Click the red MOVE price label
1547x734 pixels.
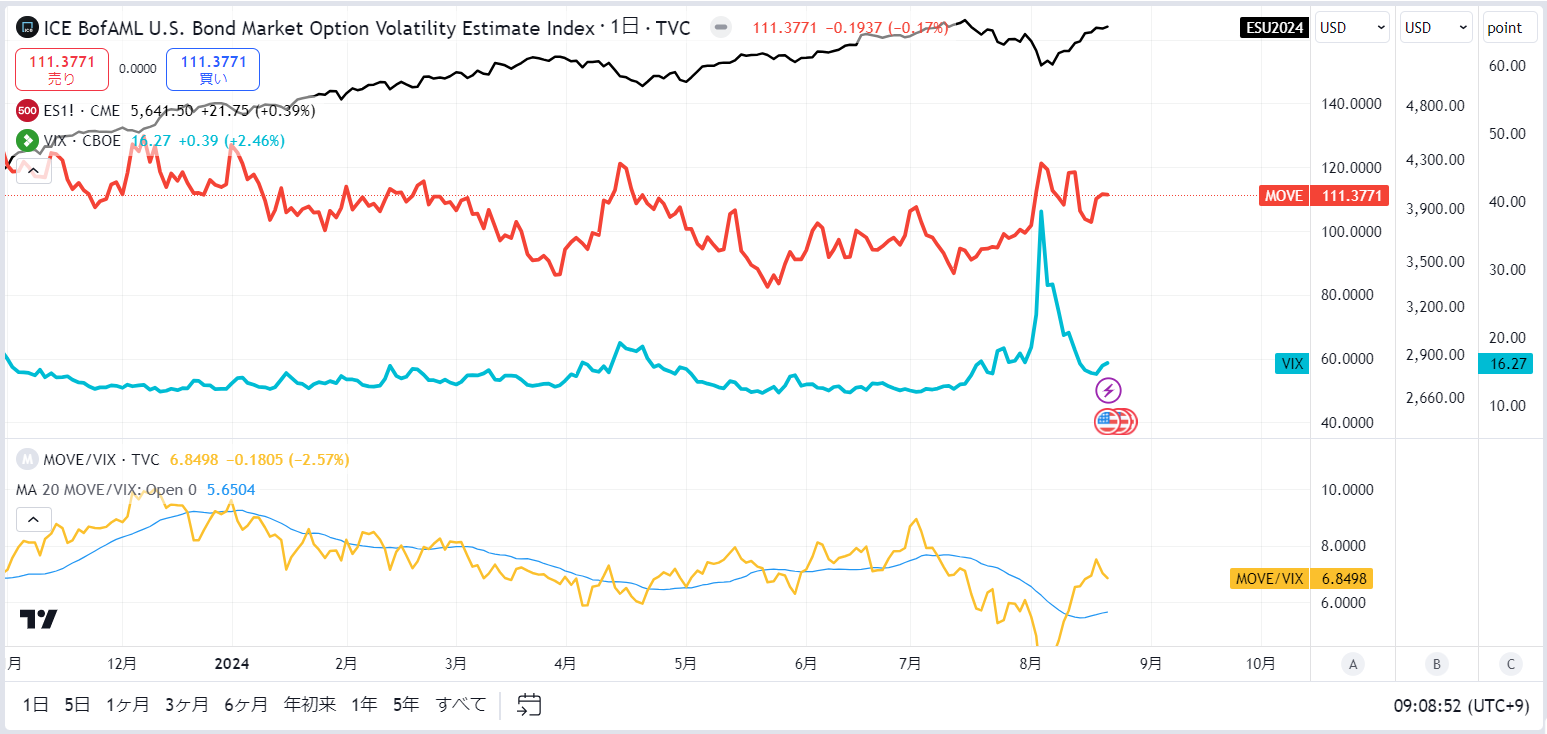coord(1324,196)
